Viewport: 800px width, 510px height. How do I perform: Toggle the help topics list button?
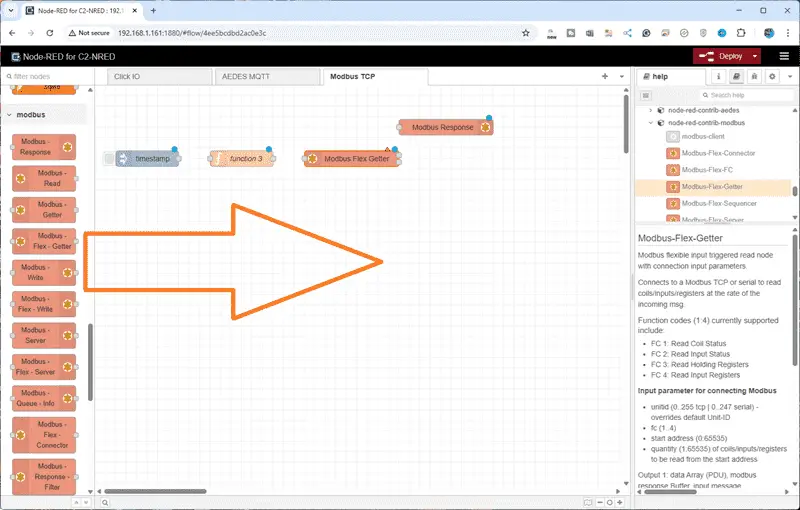pyautogui.click(x=645, y=95)
